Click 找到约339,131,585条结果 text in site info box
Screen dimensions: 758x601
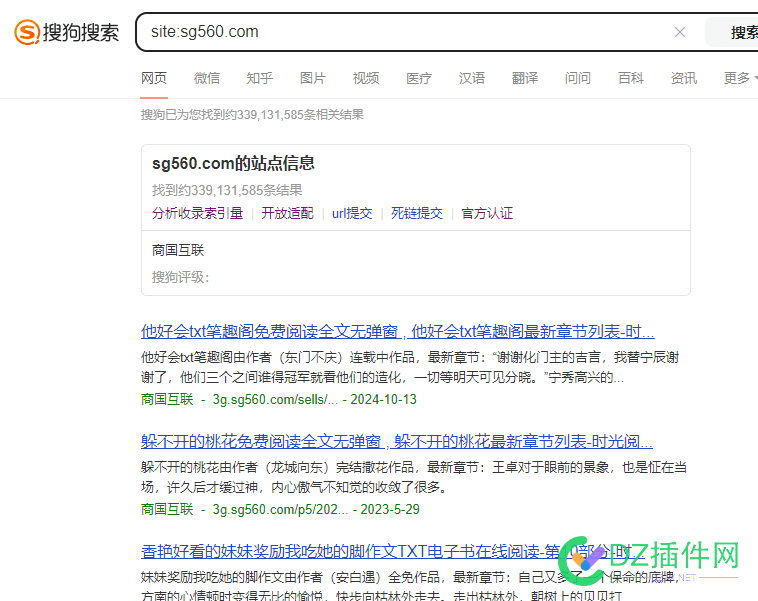click(227, 190)
